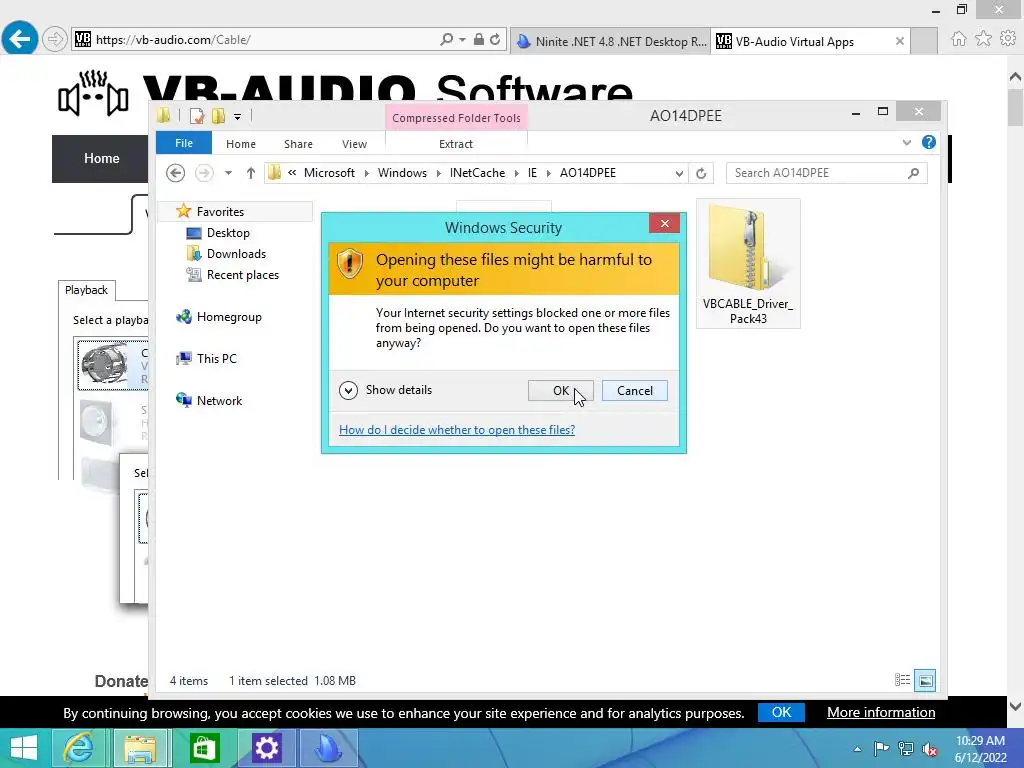This screenshot has height=768, width=1024.
Task: Click the Internet Explorer forward arrow button
Action: click(55, 39)
